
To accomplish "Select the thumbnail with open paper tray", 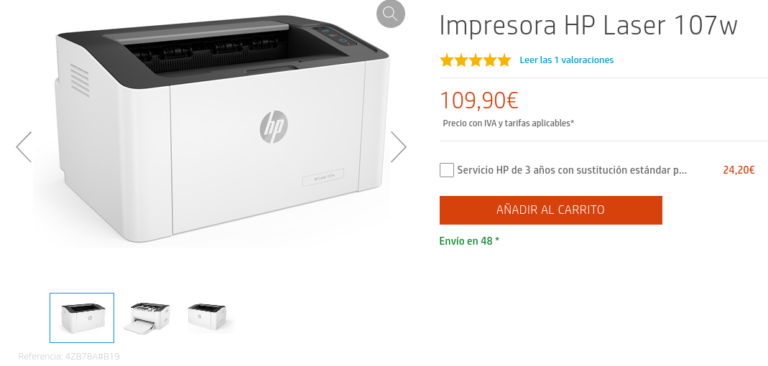I will point(146,317).
